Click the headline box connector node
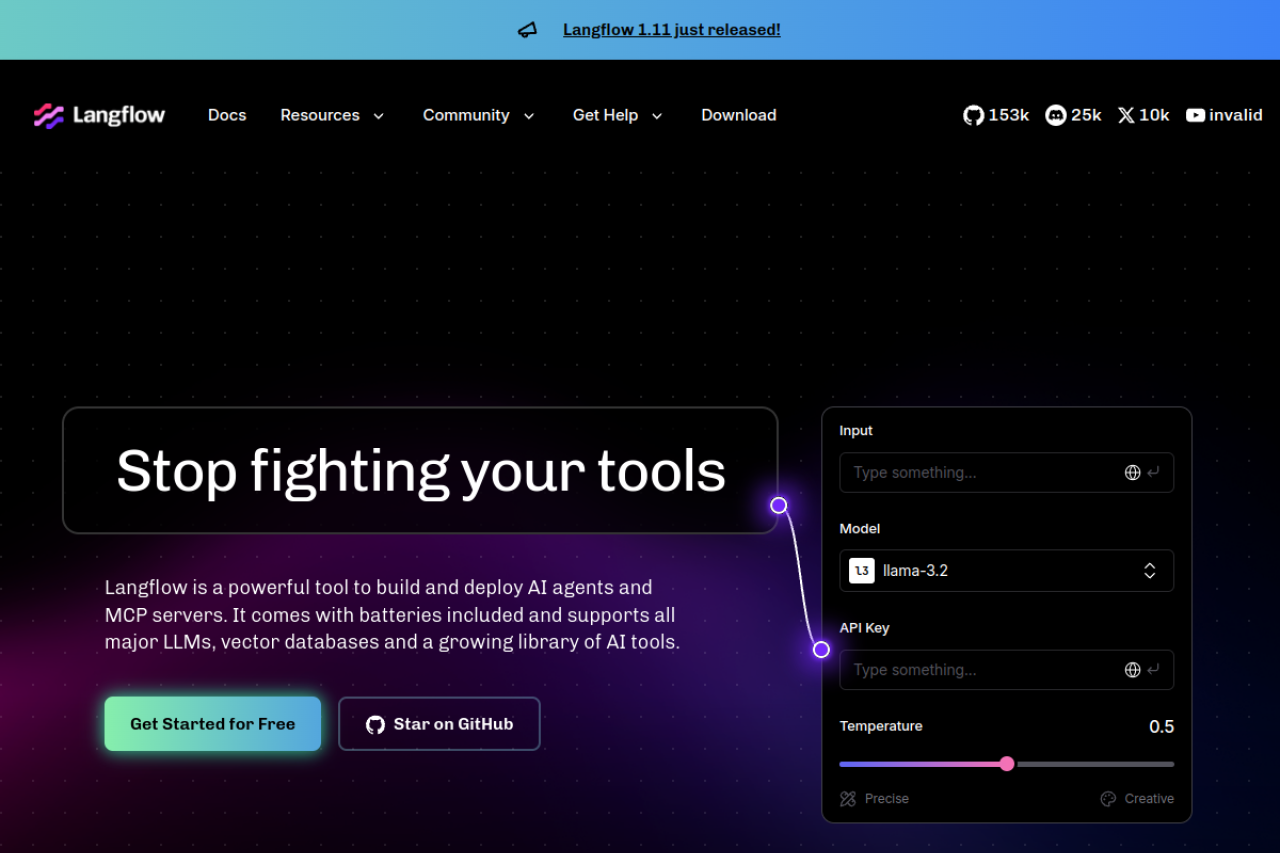Image resolution: width=1280 pixels, height=853 pixels. click(779, 505)
